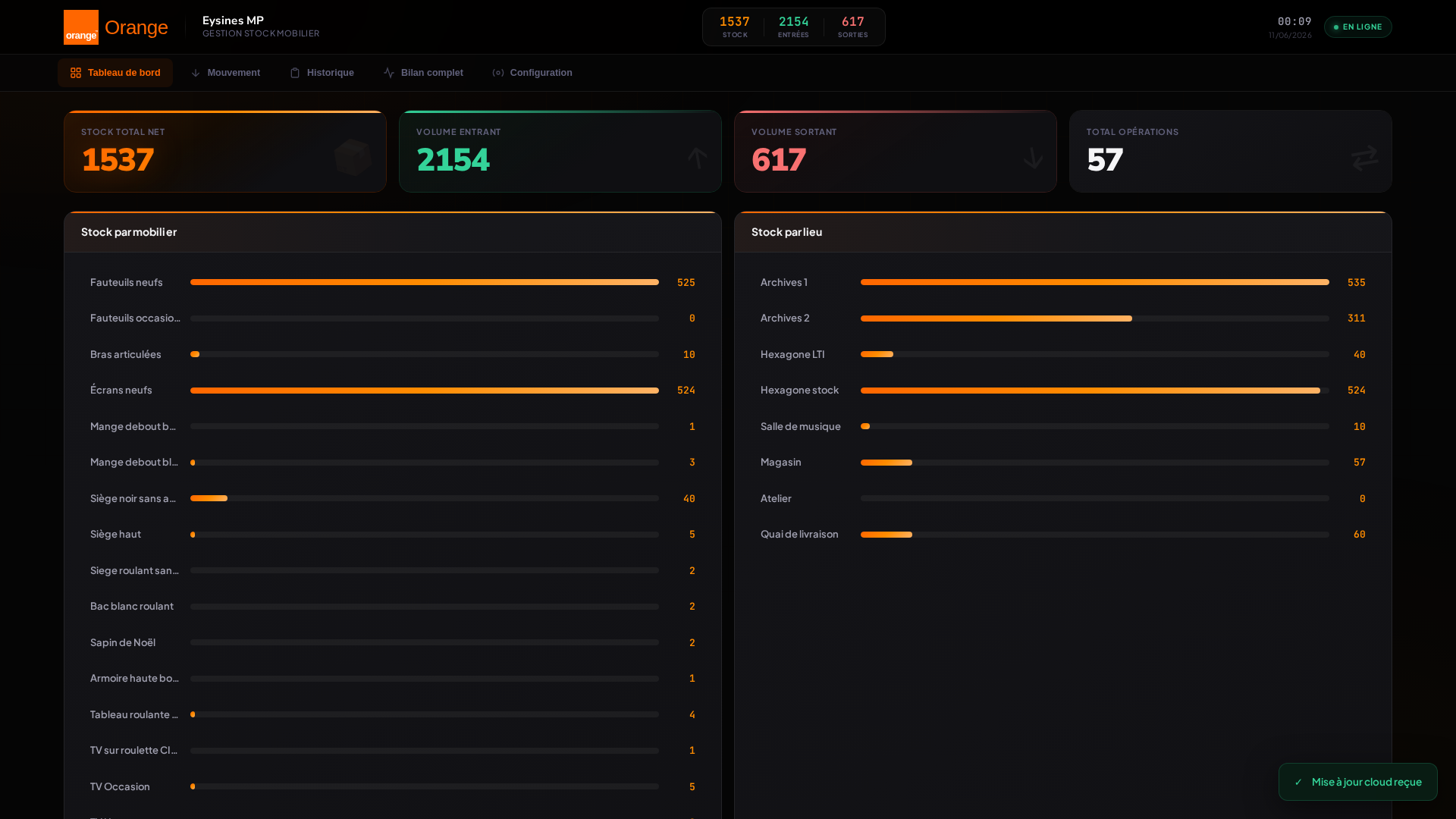Viewport: 1456px width, 819px height.
Task: Click the 617 SORTIES header counter
Action: 852,27
